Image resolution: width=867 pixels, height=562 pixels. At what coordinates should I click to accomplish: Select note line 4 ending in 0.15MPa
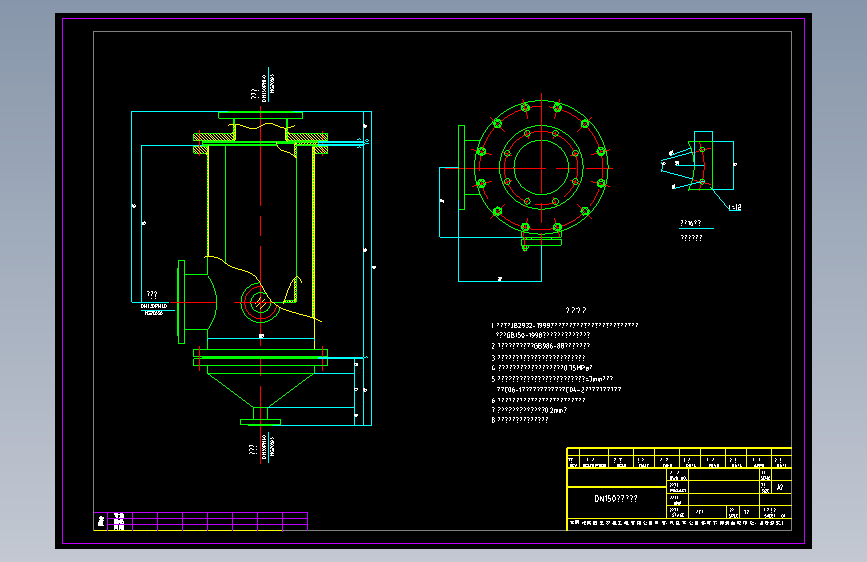coord(542,367)
